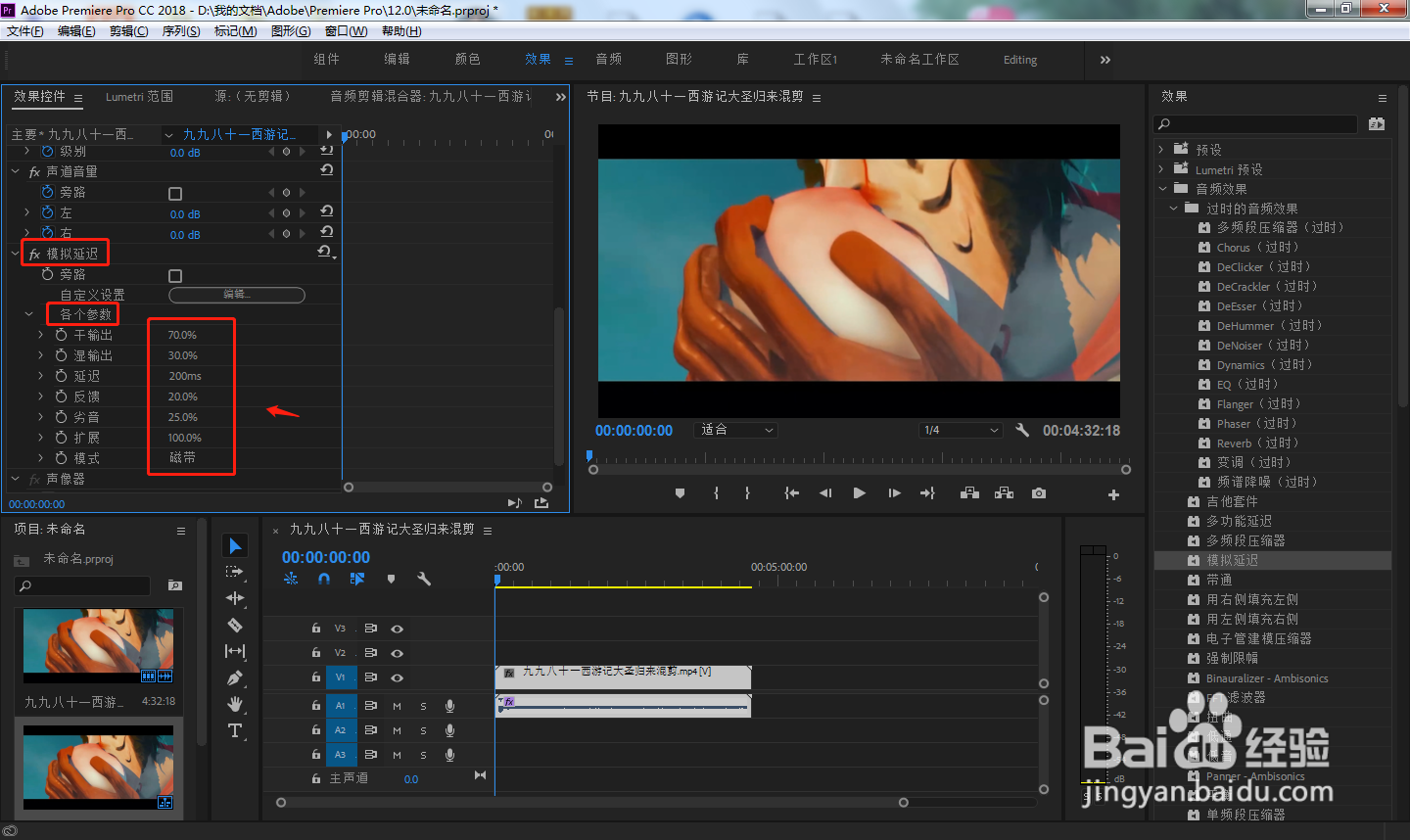Click the 200ms delay value
1410x840 pixels.
click(185, 376)
